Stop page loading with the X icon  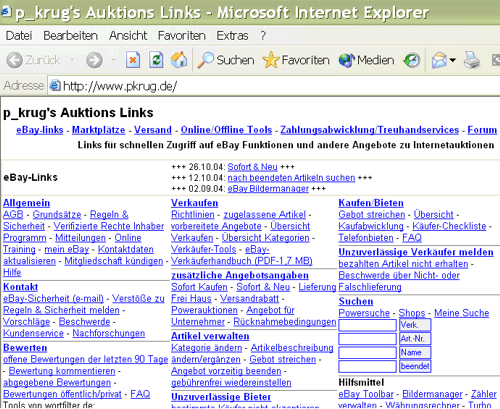(133, 60)
